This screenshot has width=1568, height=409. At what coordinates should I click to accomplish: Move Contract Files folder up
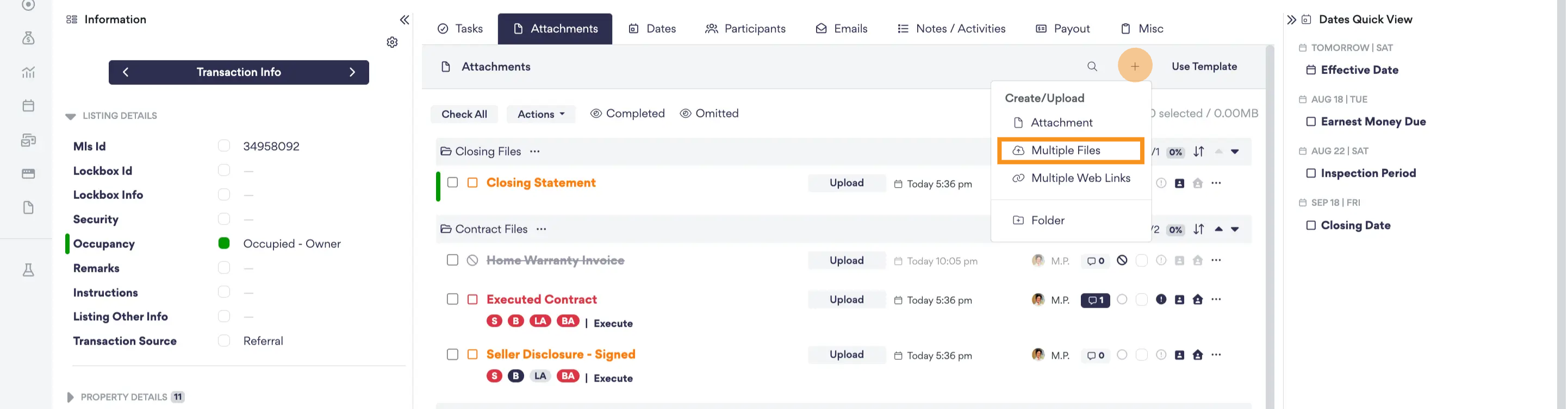pos(1218,229)
